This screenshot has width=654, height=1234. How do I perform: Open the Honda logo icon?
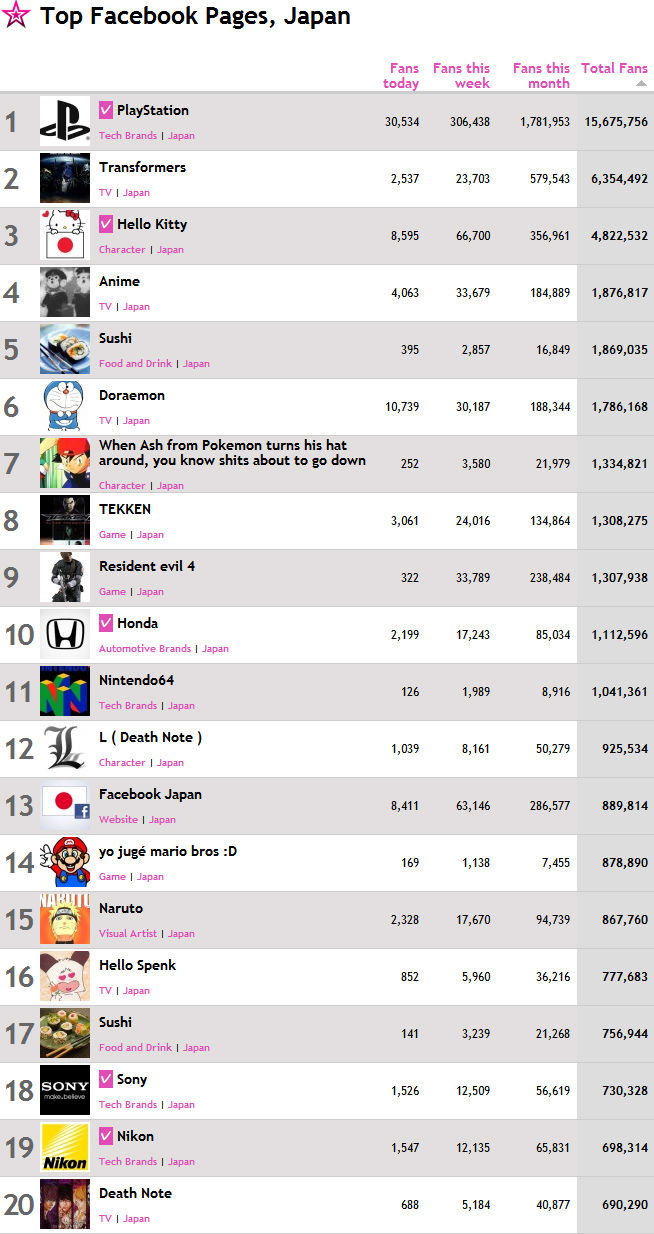(x=65, y=635)
